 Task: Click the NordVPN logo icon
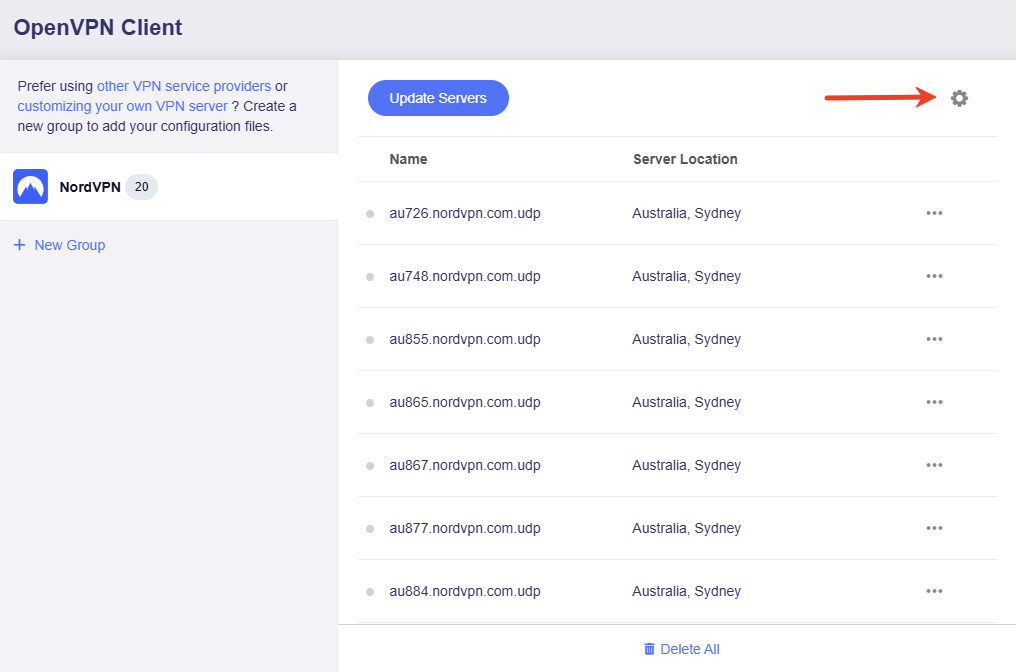click(30, 187)
